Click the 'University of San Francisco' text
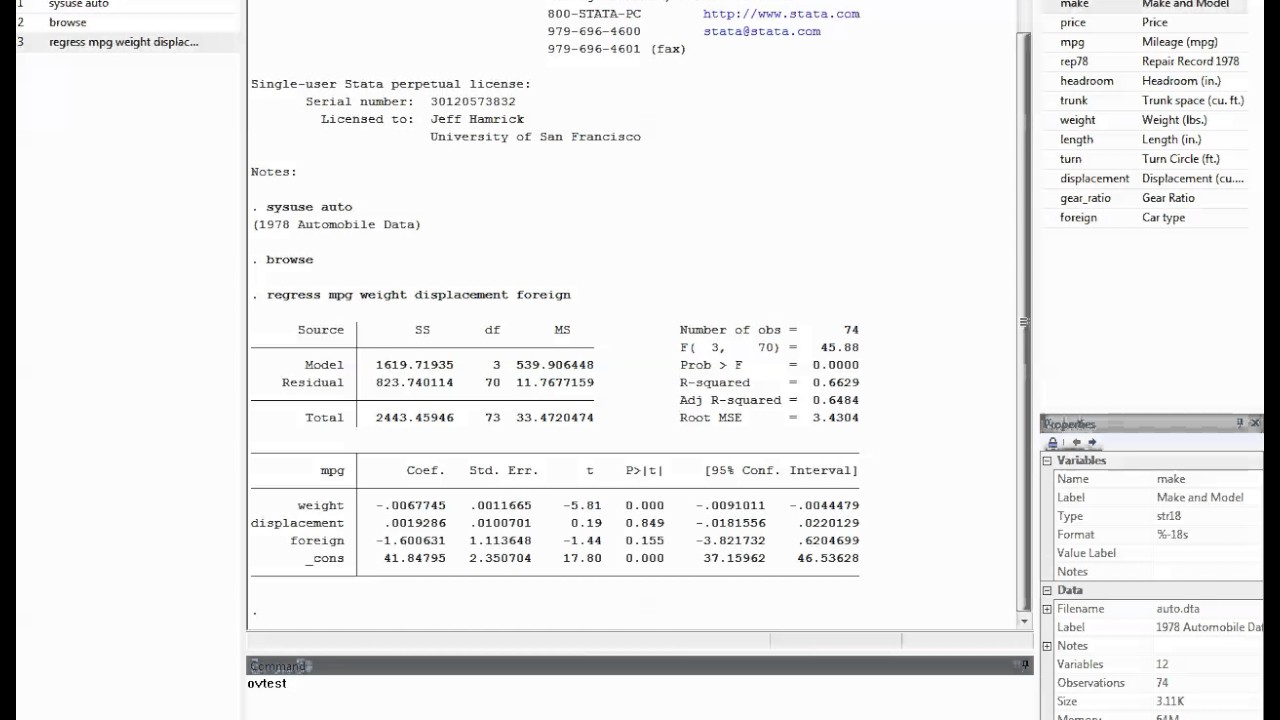 [535, 137]
